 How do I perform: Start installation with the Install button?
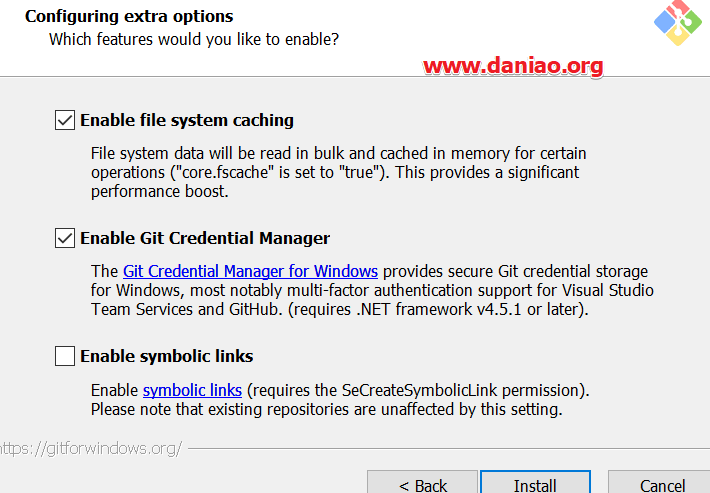[535, 483]
